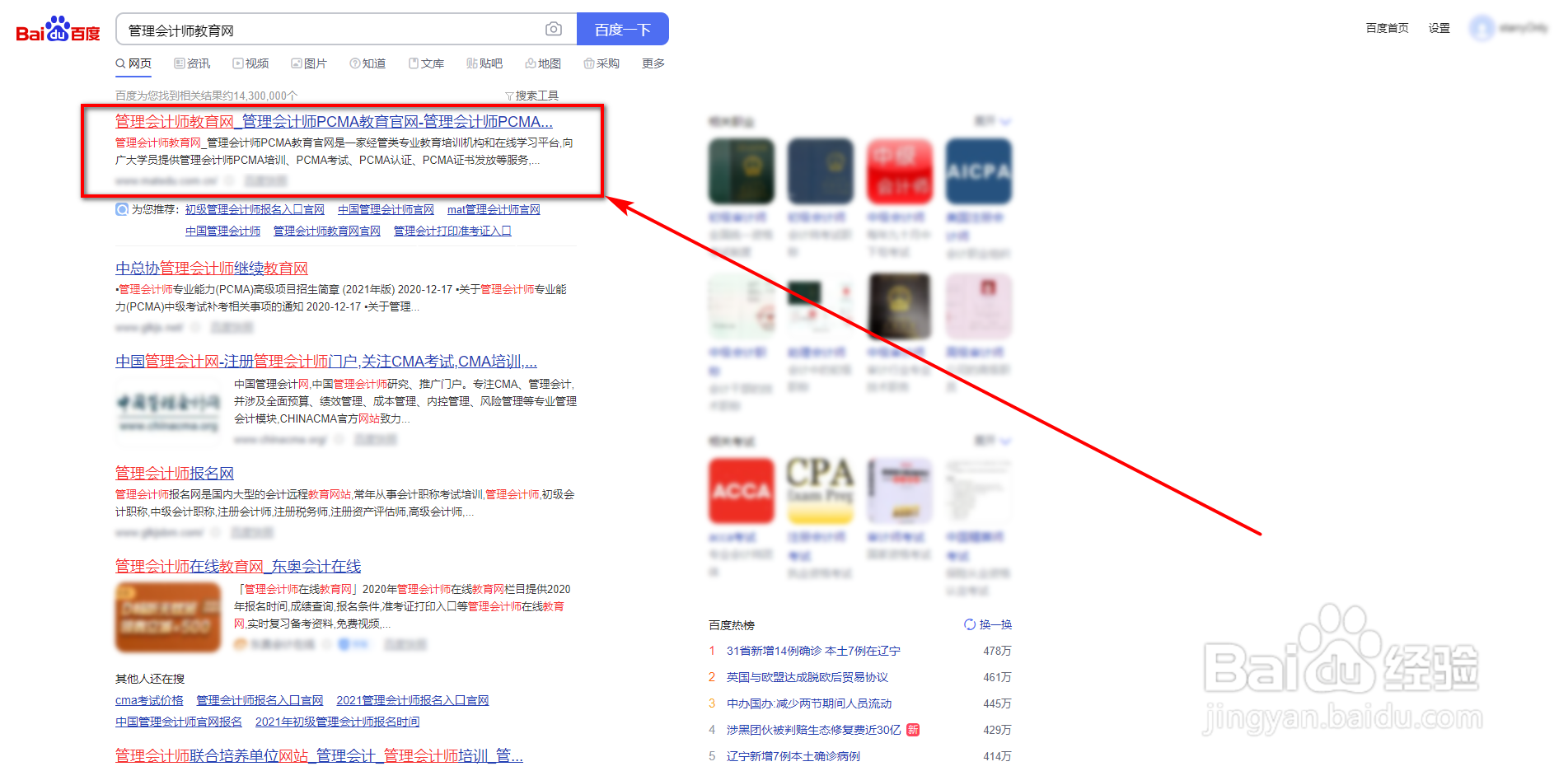
Task: Click the 百度一下 search button
Action: [622, 30]
